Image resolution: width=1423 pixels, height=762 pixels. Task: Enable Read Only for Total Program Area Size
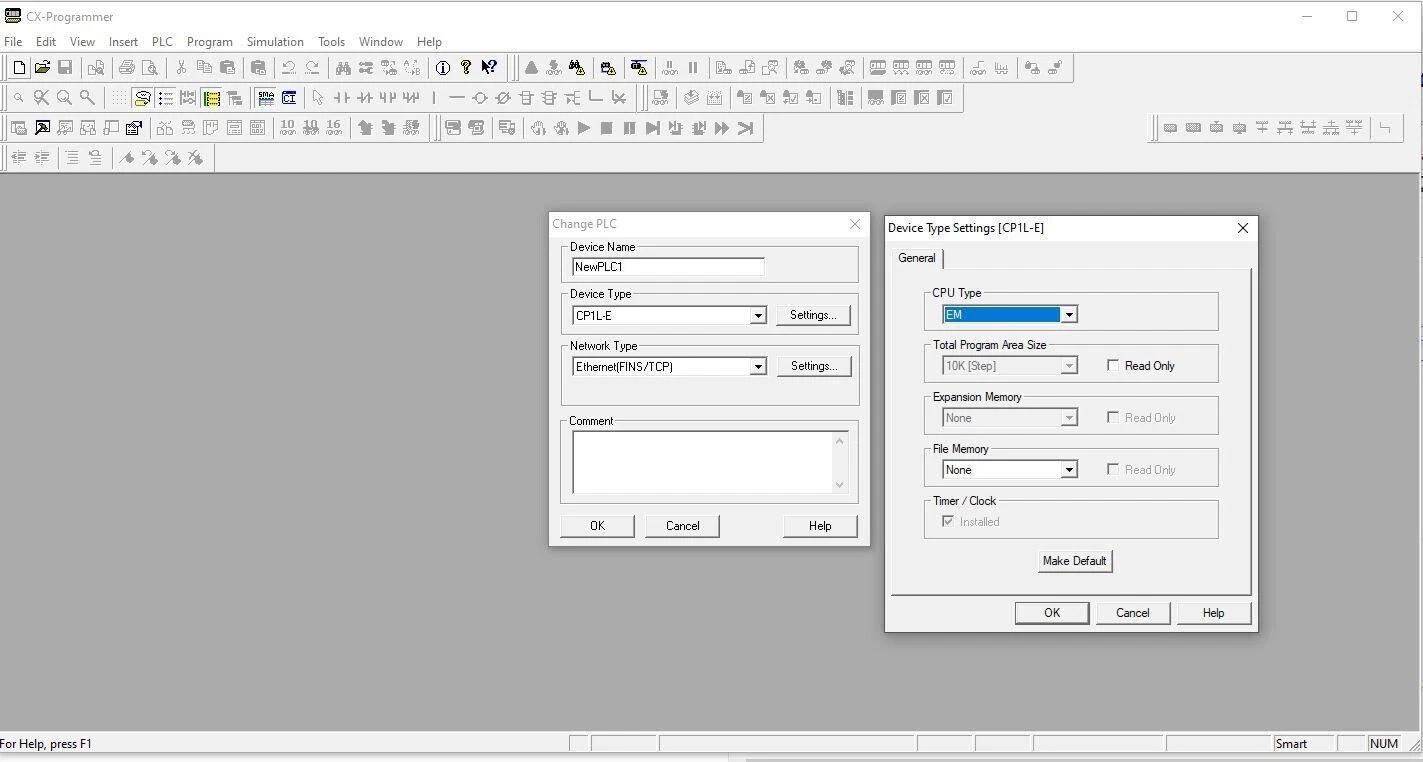(1113, 366)
